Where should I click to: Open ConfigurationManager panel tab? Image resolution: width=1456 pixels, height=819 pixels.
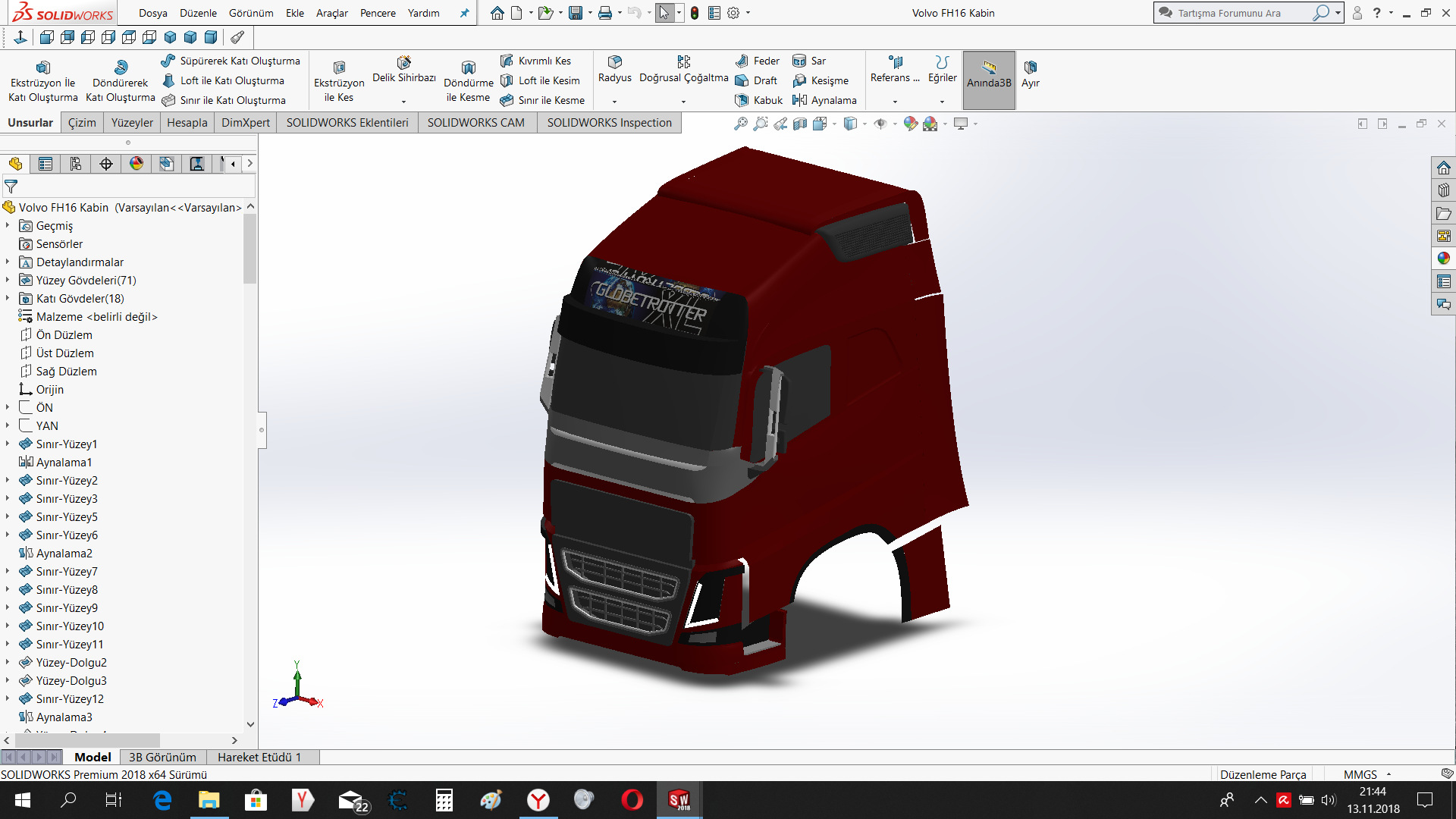(x=76, y=164)
